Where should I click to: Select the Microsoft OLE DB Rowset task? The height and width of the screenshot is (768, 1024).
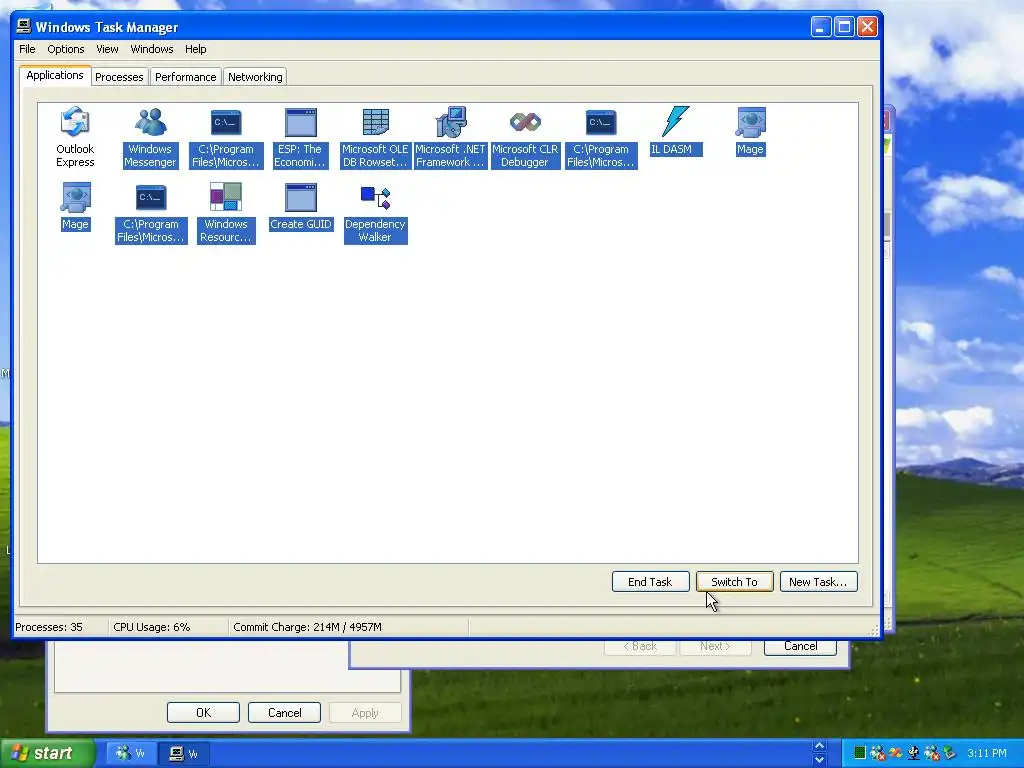point(375,138)
